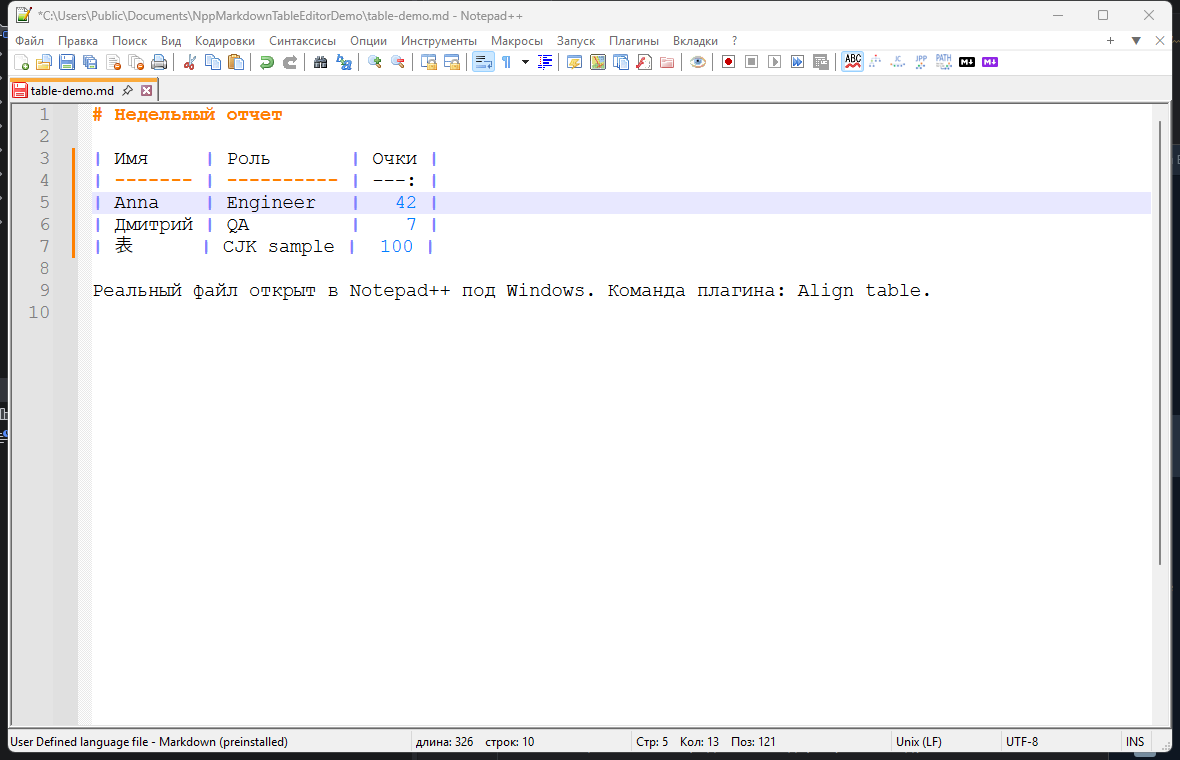Click the Open file folder icon
This screenshot has width=1180, height=760.
pyautogui.click(x=44, y=62)
